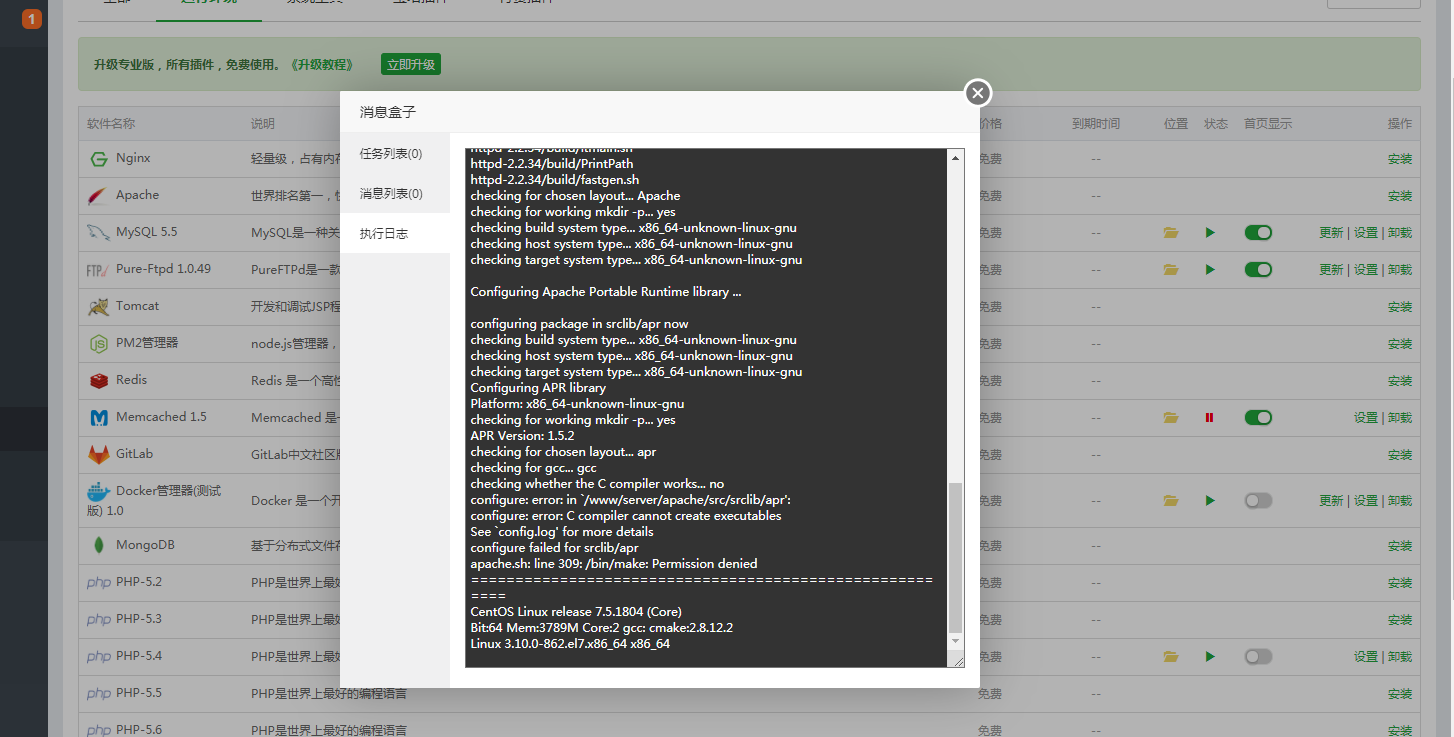Click the php icon beside PHP-5.2
The height and width of the screenshot is (737, 1454).
tap(98, 583)
